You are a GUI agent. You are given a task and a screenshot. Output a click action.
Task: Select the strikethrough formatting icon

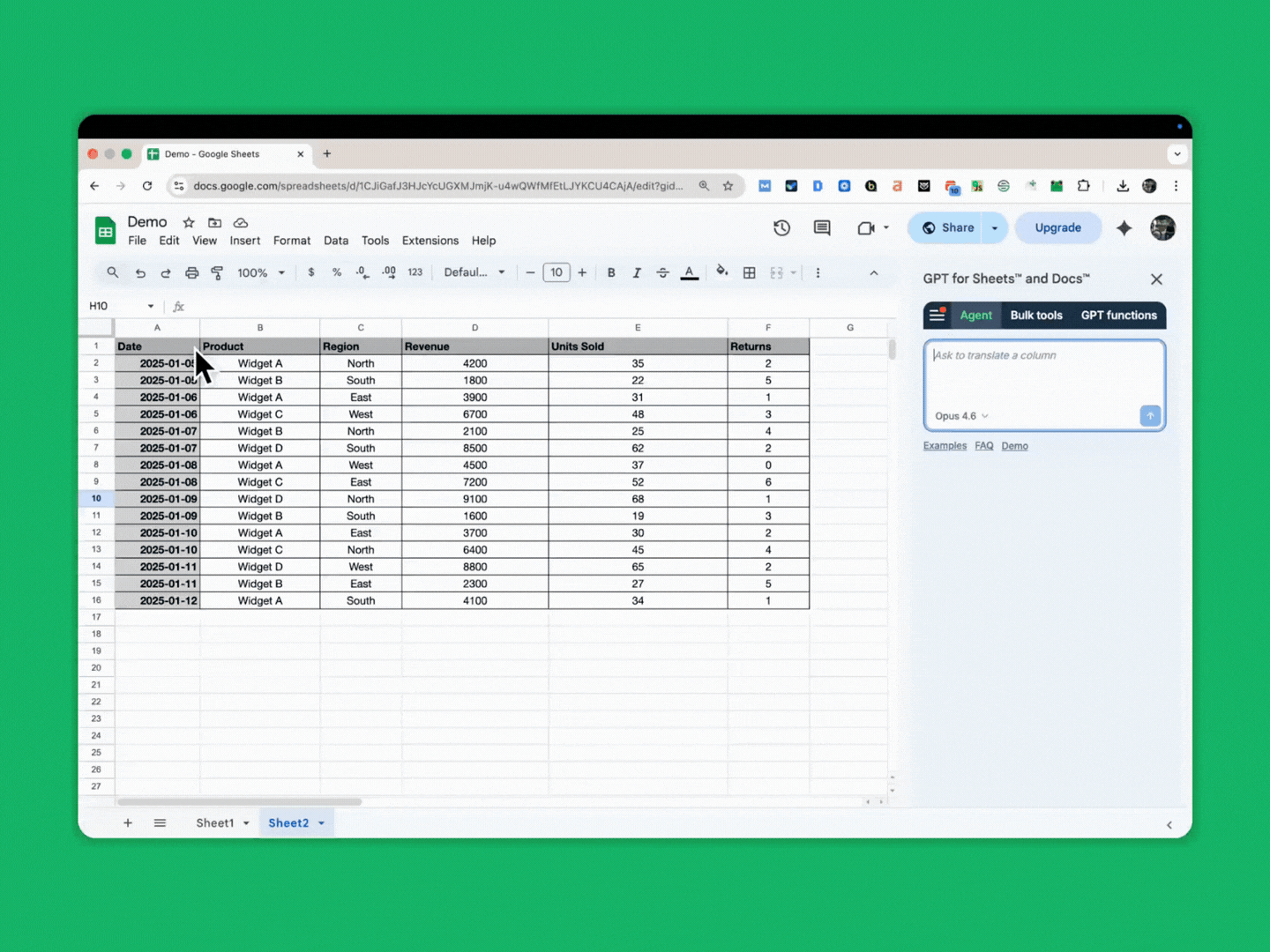pos(662,272)
